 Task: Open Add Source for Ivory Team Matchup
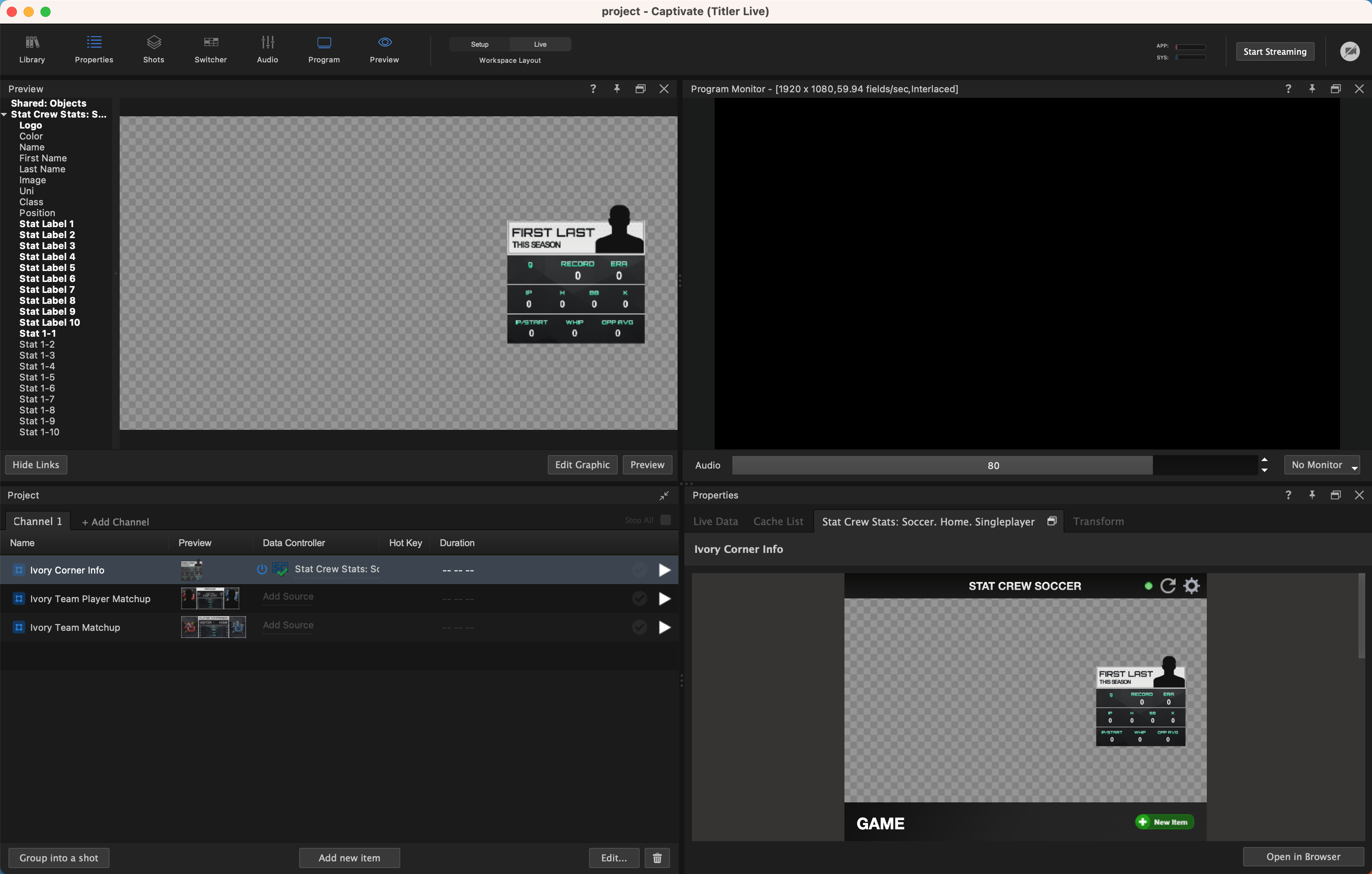pos(288,625)
